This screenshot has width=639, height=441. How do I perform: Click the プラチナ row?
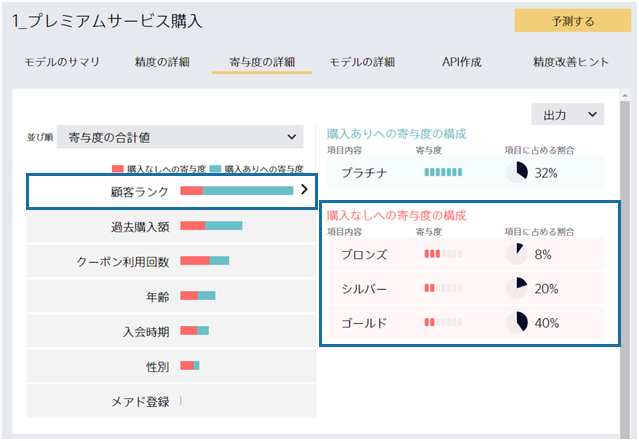465,172
